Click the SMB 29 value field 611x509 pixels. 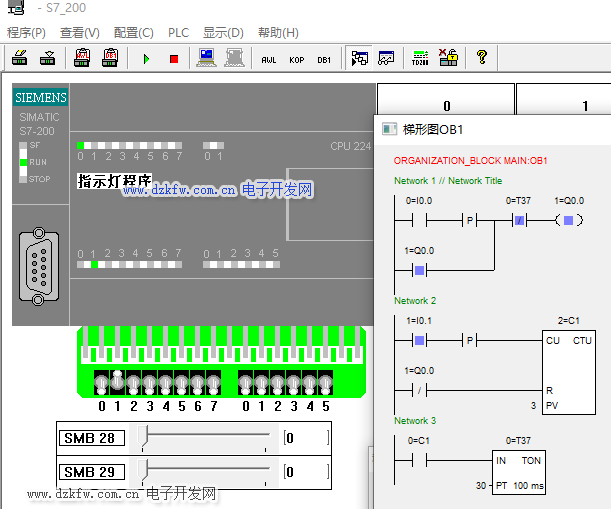305,472
